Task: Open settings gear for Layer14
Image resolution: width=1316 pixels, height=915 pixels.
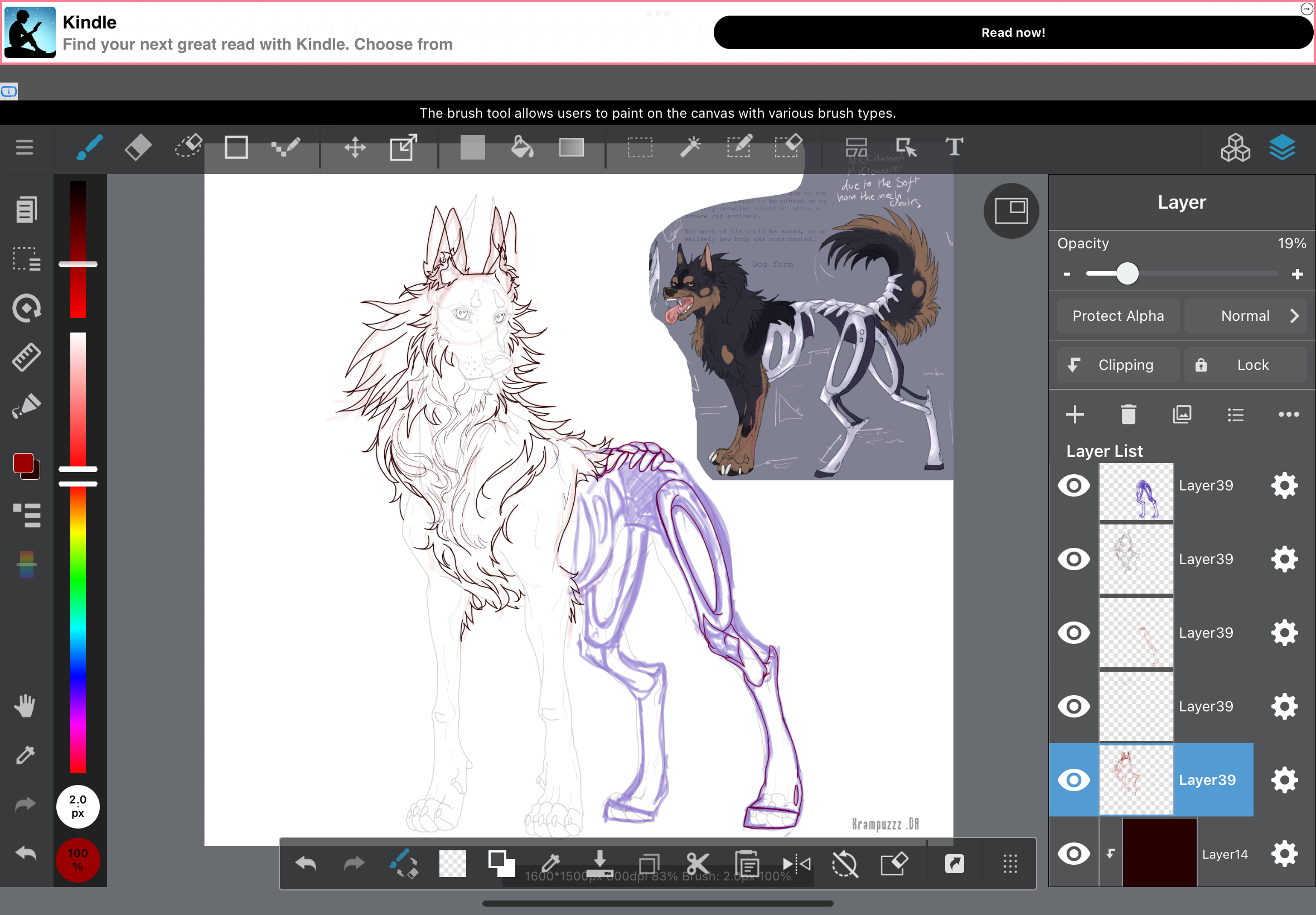Action: pos(1284,854)
